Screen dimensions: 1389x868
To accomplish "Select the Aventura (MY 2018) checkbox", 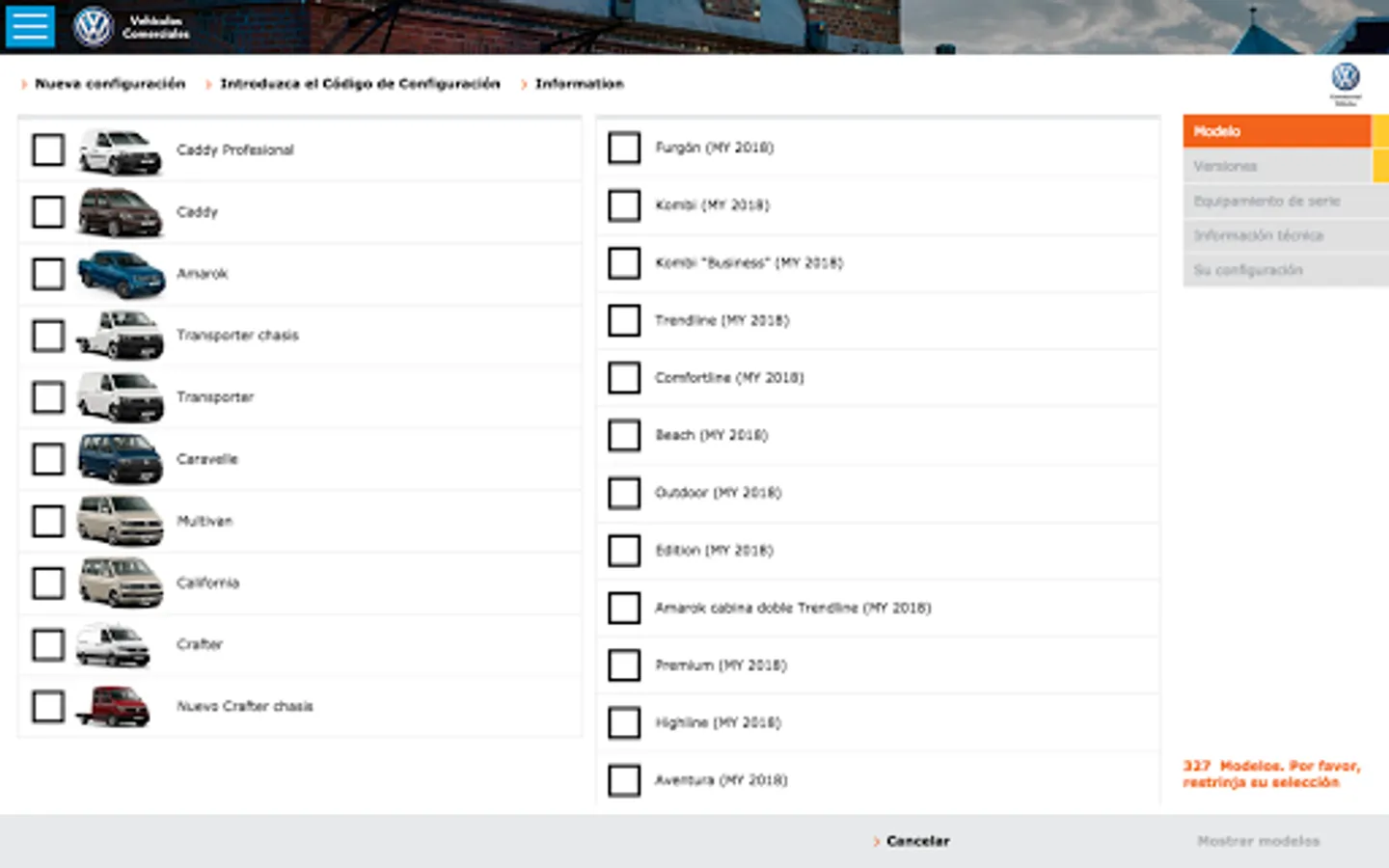I will point(624,780).
